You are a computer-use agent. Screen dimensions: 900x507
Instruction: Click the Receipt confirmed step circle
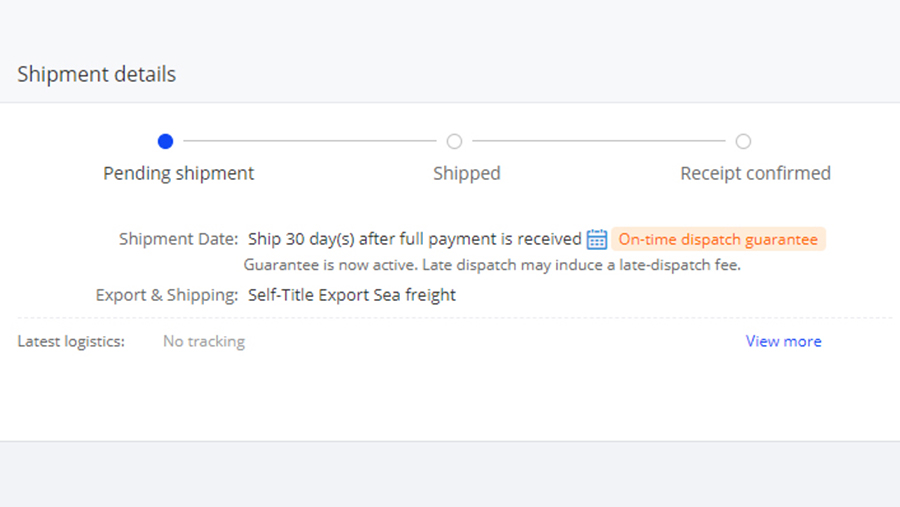click(x=743, y=142)
